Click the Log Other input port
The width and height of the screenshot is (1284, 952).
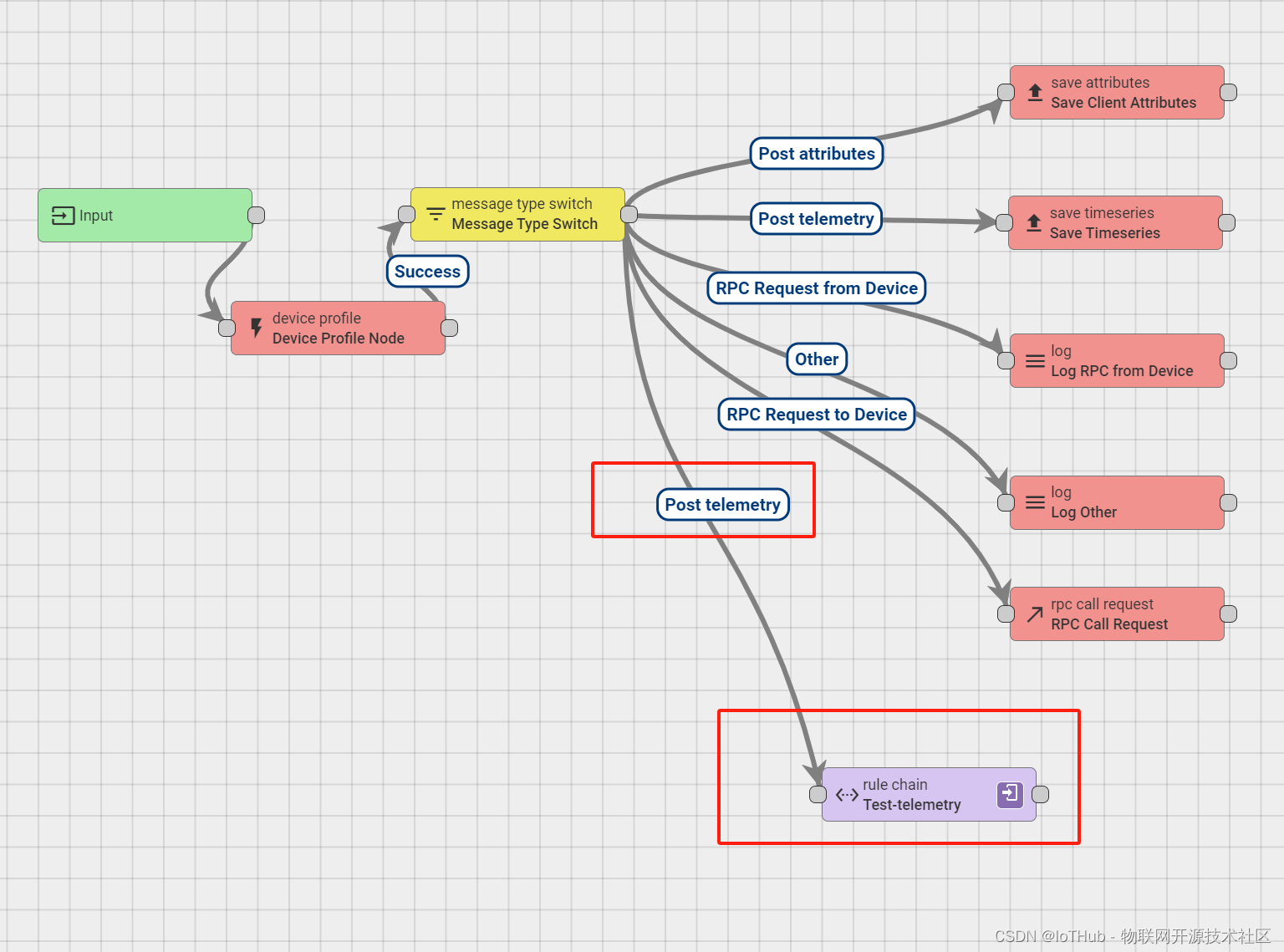(1006, 502)
